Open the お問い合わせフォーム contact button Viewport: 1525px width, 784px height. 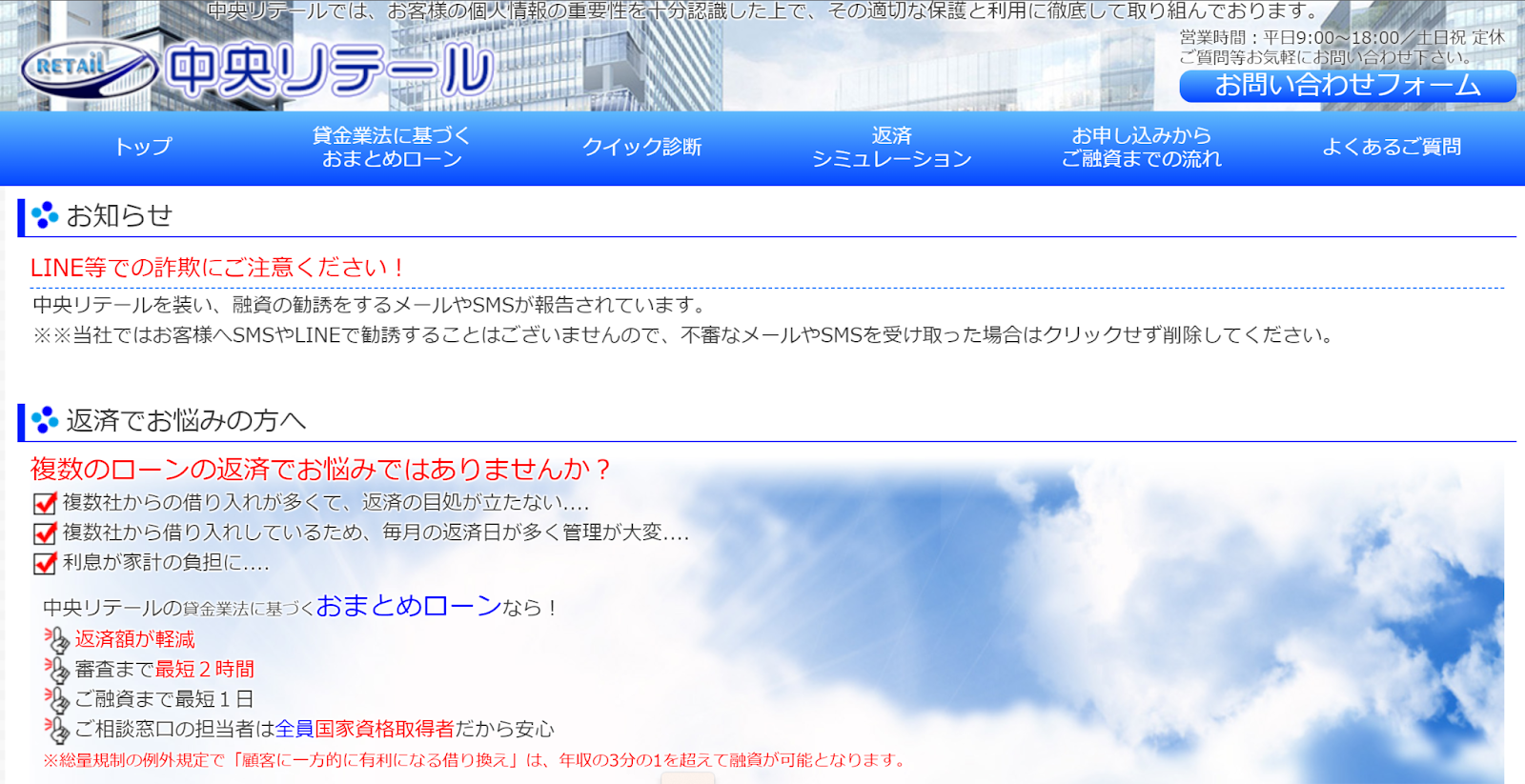click(1347, 86)
